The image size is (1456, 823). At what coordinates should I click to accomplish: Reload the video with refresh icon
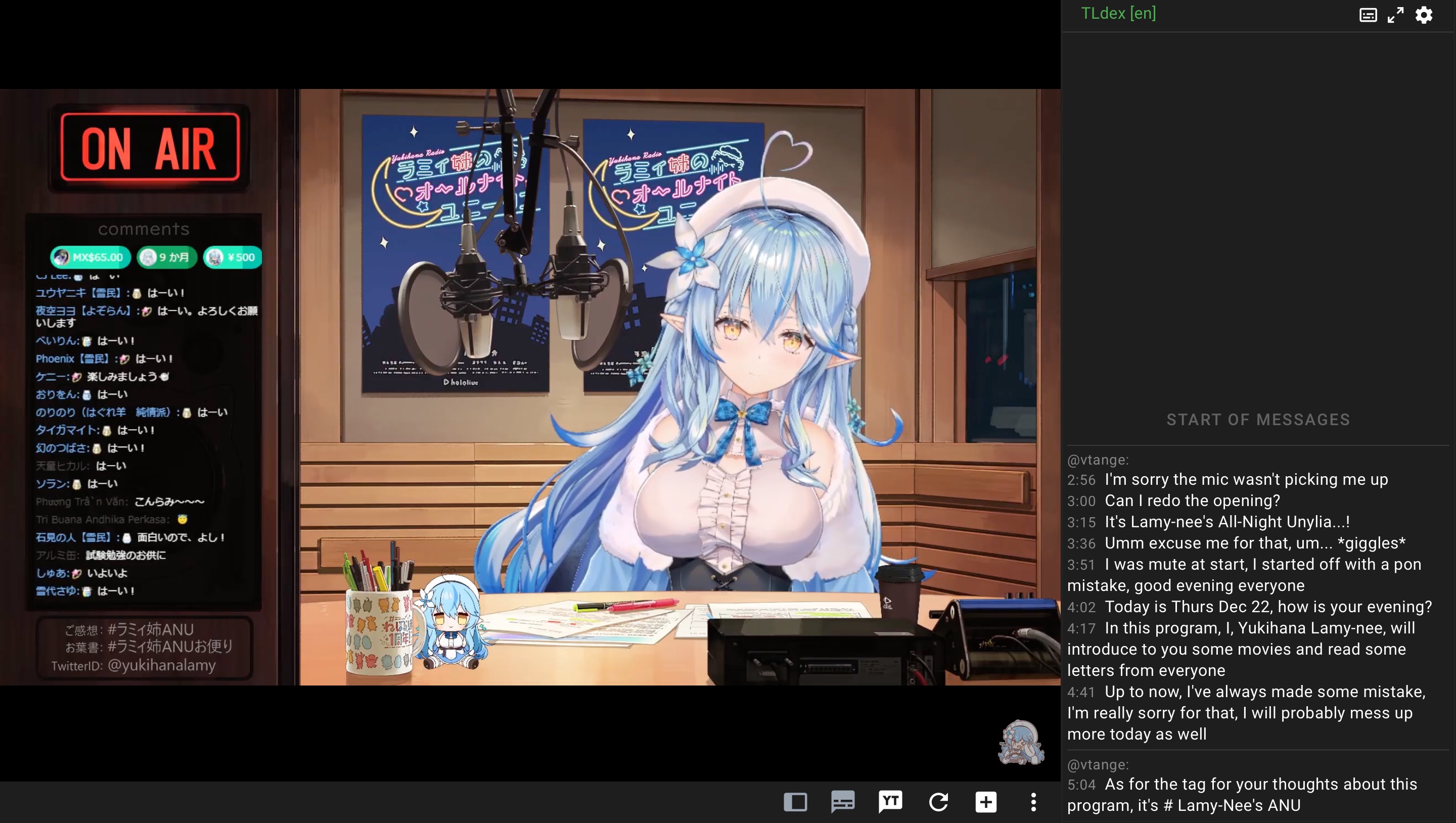tap(938, 802)
